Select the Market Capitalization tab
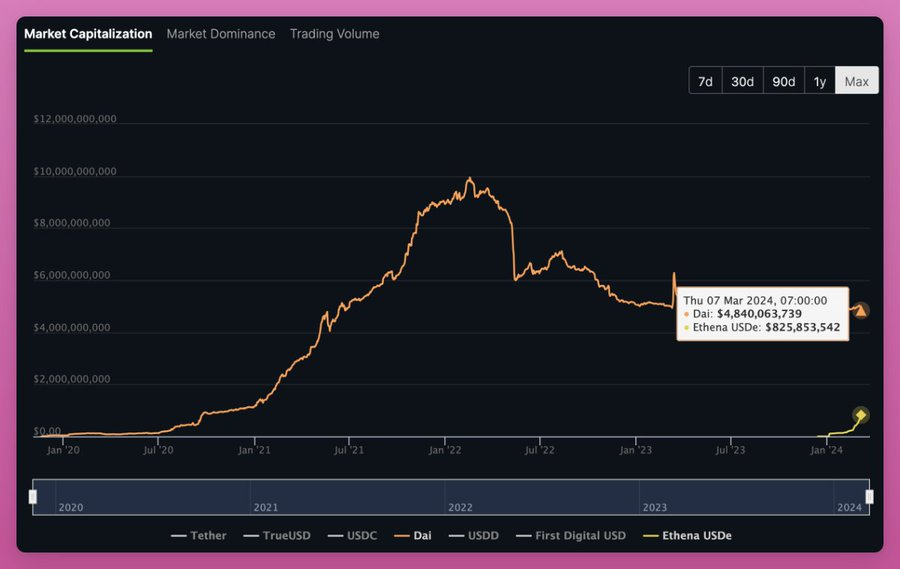The width and height of the screenshot is (900, 569). coord(88,34)
